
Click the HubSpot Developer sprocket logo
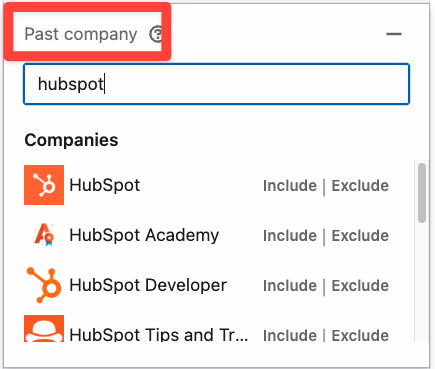point(44,285)
